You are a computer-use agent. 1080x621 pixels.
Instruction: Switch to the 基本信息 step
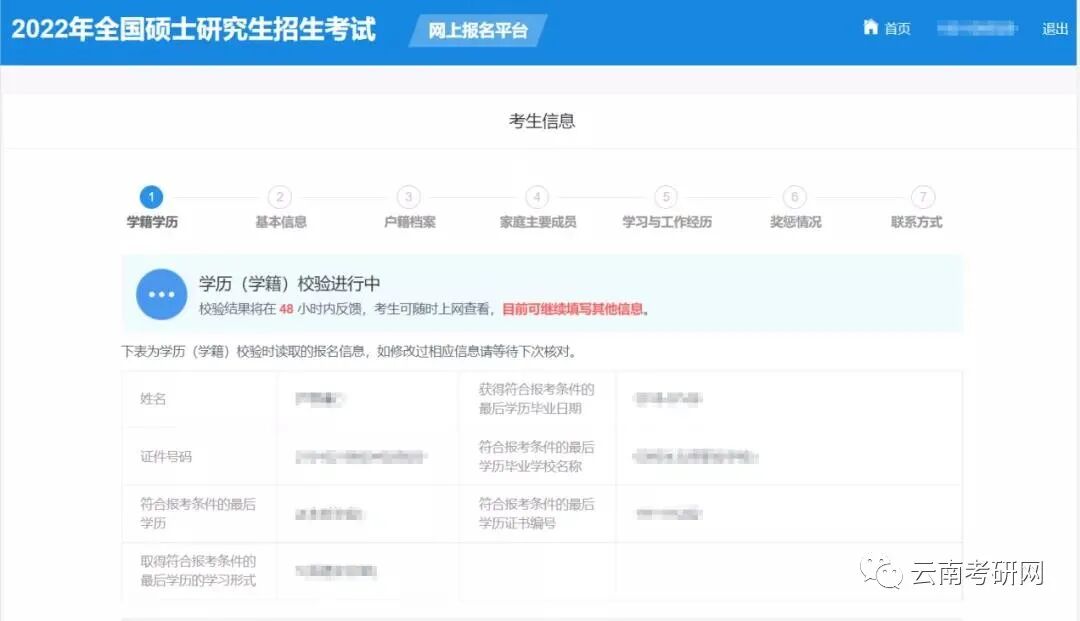(x=280, y=197)
